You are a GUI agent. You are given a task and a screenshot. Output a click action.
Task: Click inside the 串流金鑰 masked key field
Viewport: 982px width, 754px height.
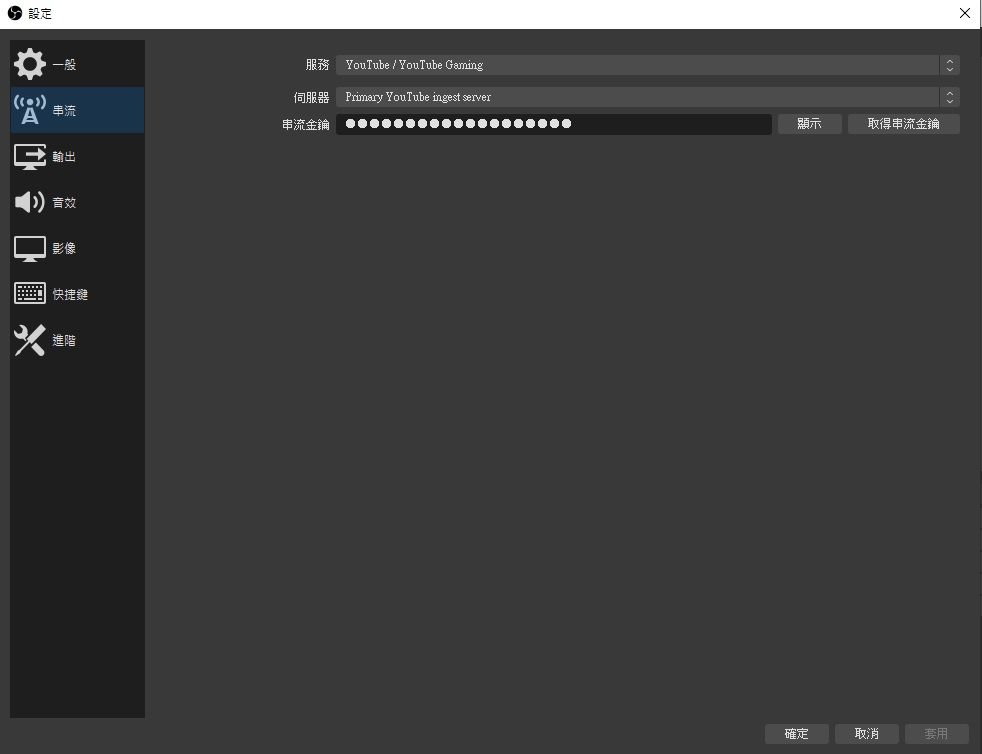click(x=553, y=124)
